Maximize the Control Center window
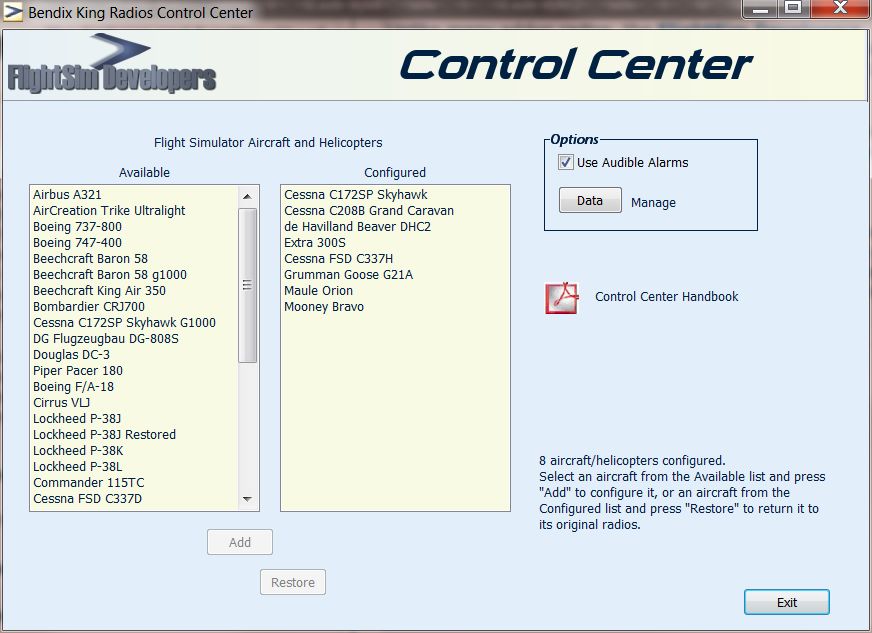The width and height of the screenshot is (872, 633). coord(794,8)
